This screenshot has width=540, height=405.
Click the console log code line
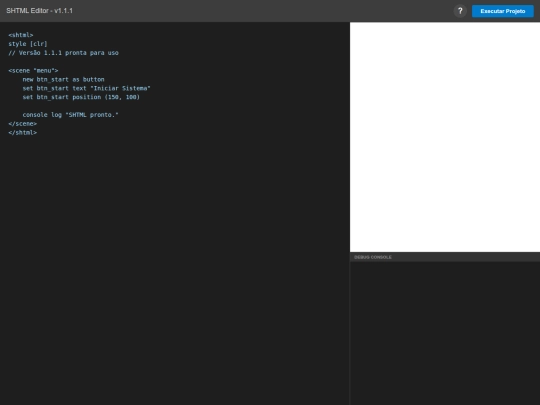70,115
